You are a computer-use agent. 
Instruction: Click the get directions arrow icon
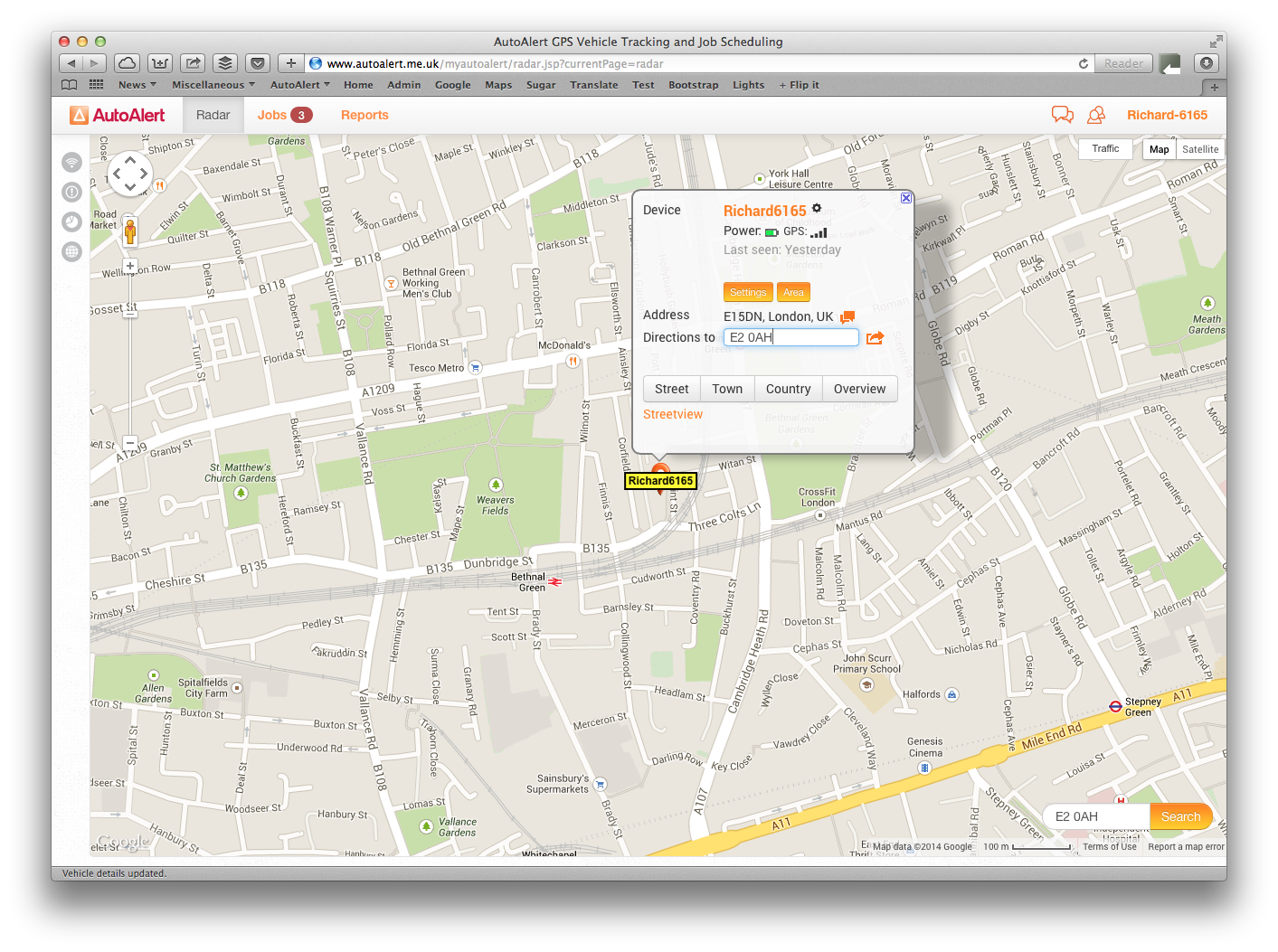[875, 338]
